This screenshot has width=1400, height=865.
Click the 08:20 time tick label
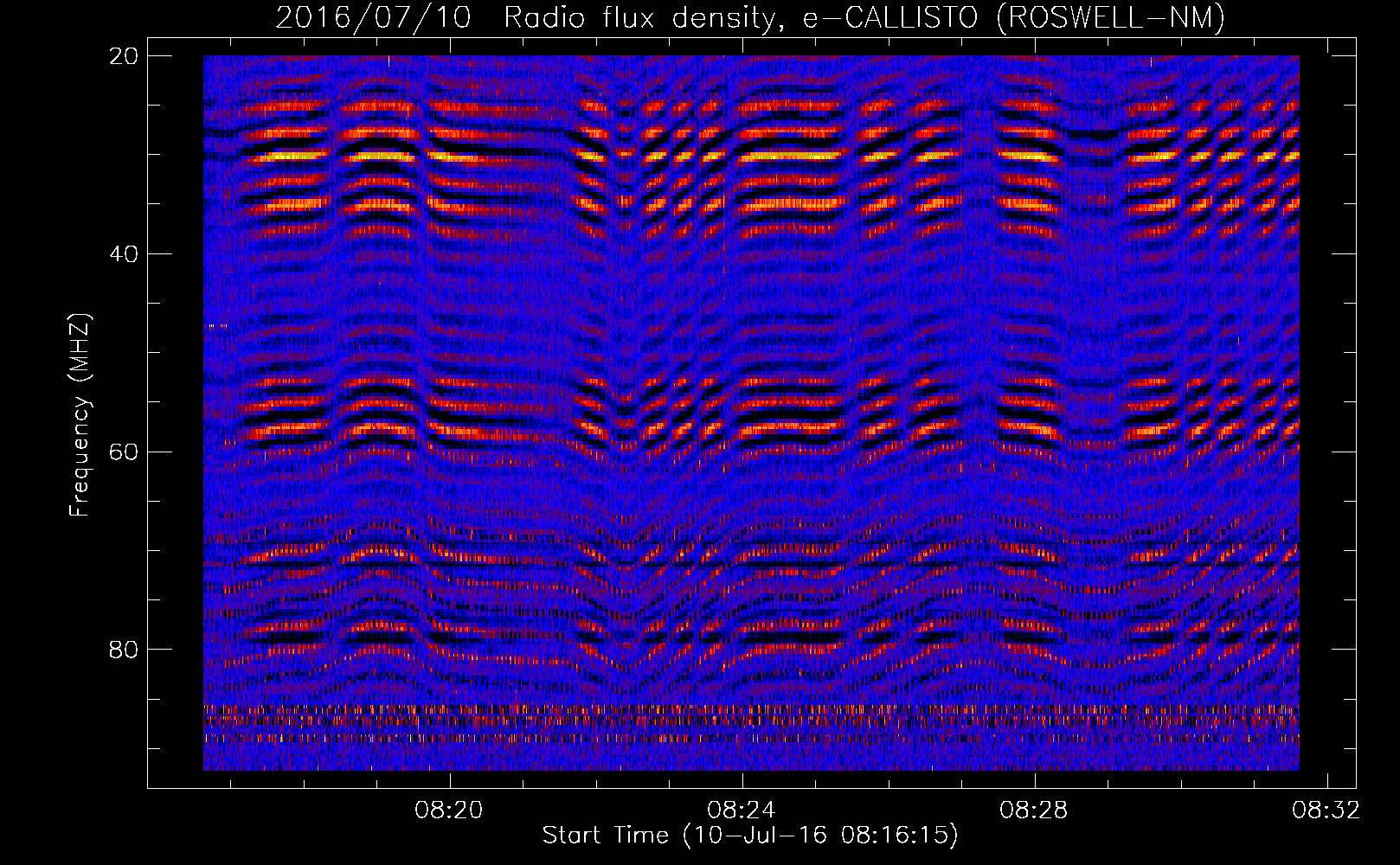coord(449,811)
